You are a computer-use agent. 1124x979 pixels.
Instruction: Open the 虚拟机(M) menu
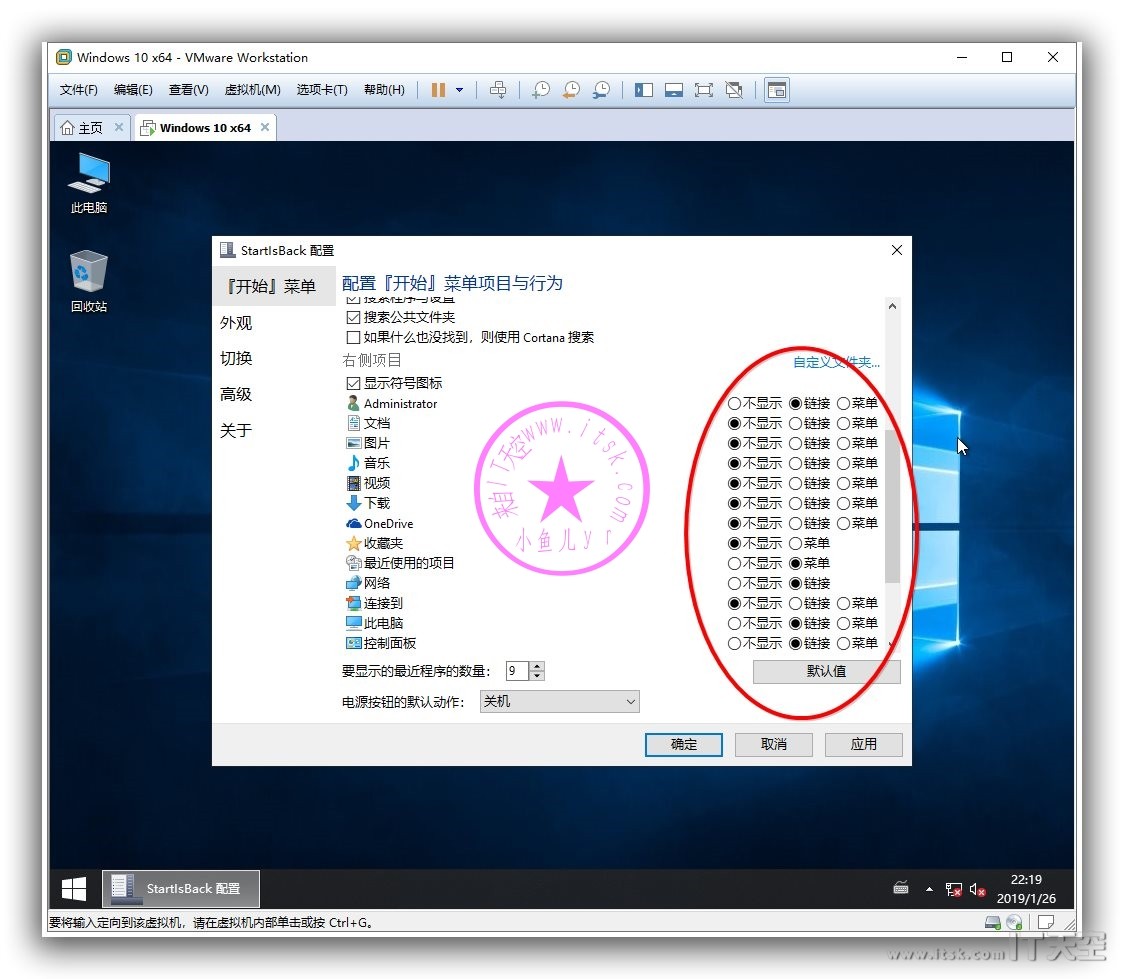[x=252, y=90]
